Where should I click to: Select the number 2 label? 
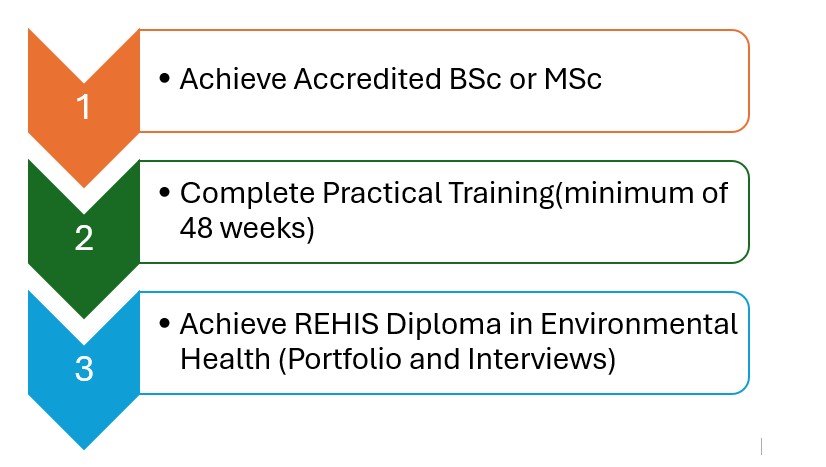click(84, 238)
